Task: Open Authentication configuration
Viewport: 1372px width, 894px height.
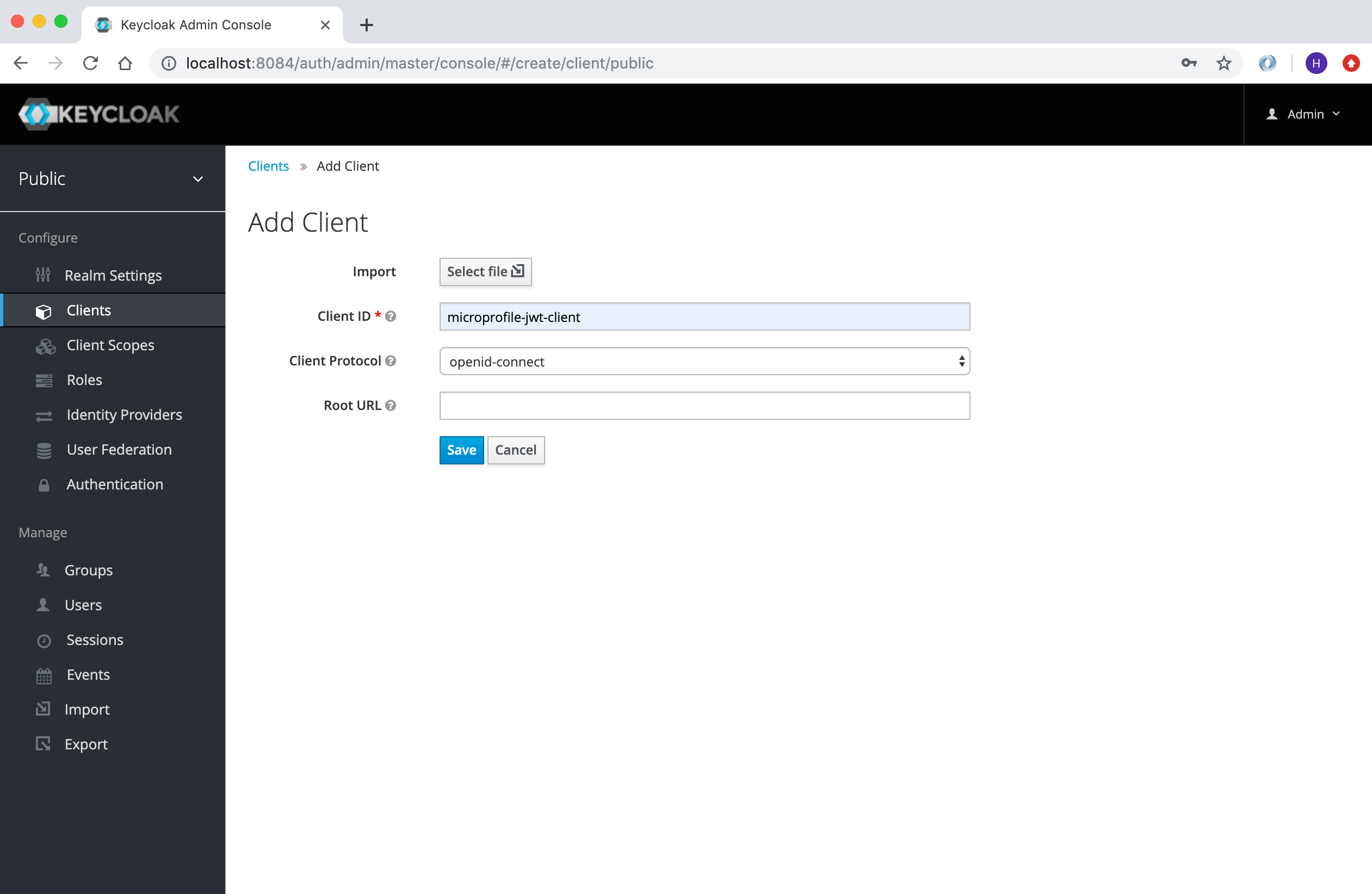Action: coord(114,484)
